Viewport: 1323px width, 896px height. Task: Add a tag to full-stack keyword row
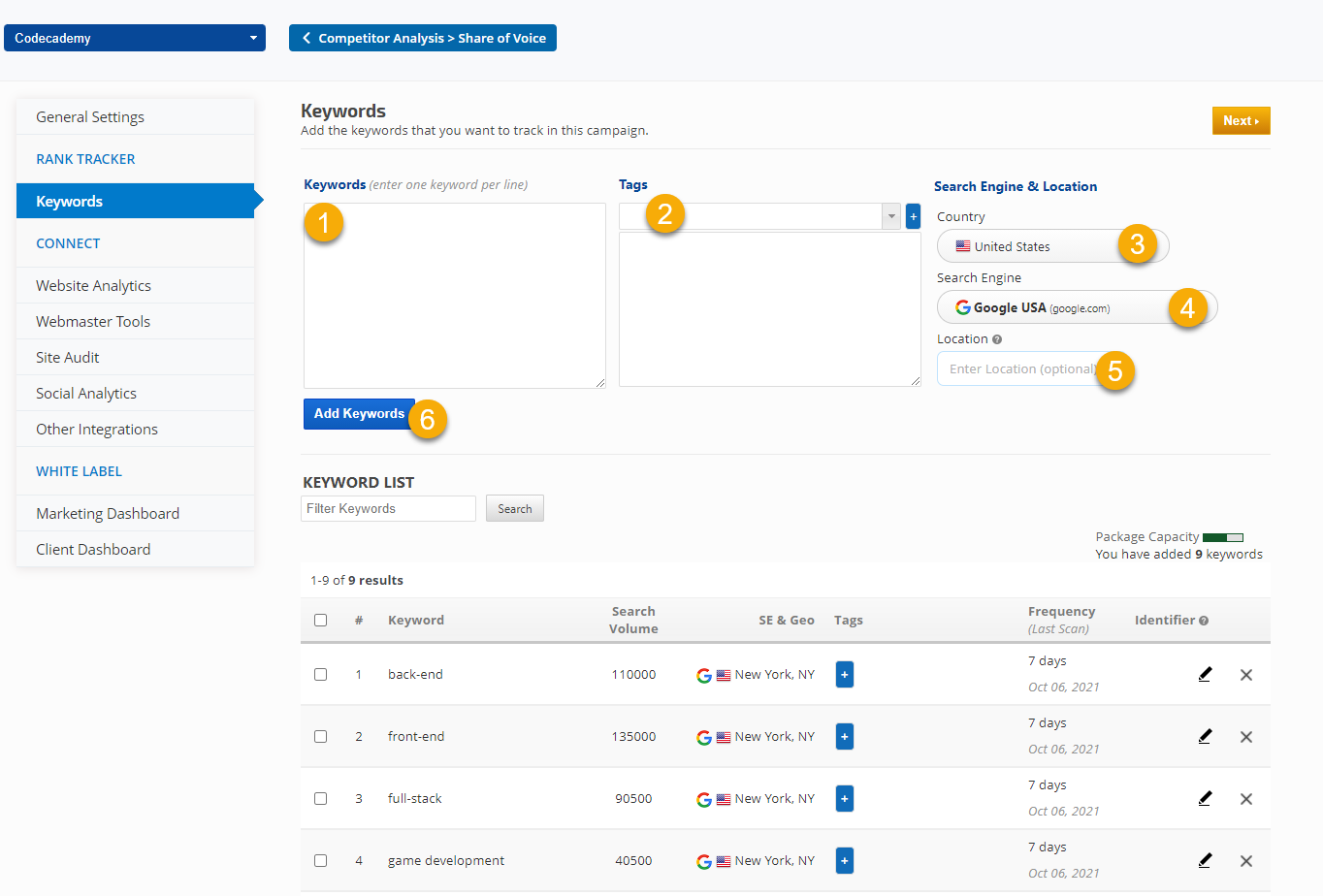pyautogui.click(x=844, y=799)
